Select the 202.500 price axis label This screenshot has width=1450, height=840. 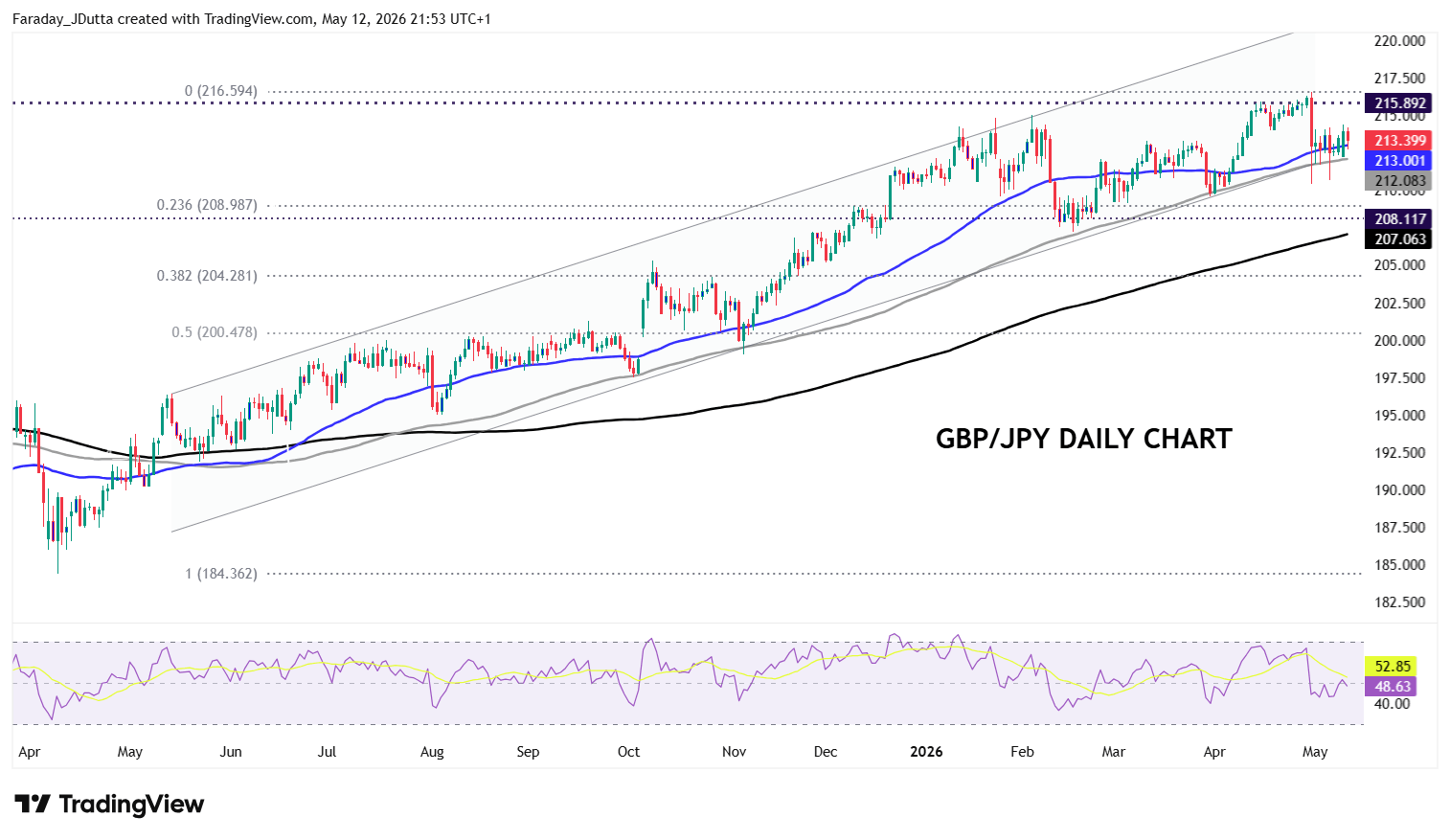point(1400,303)
